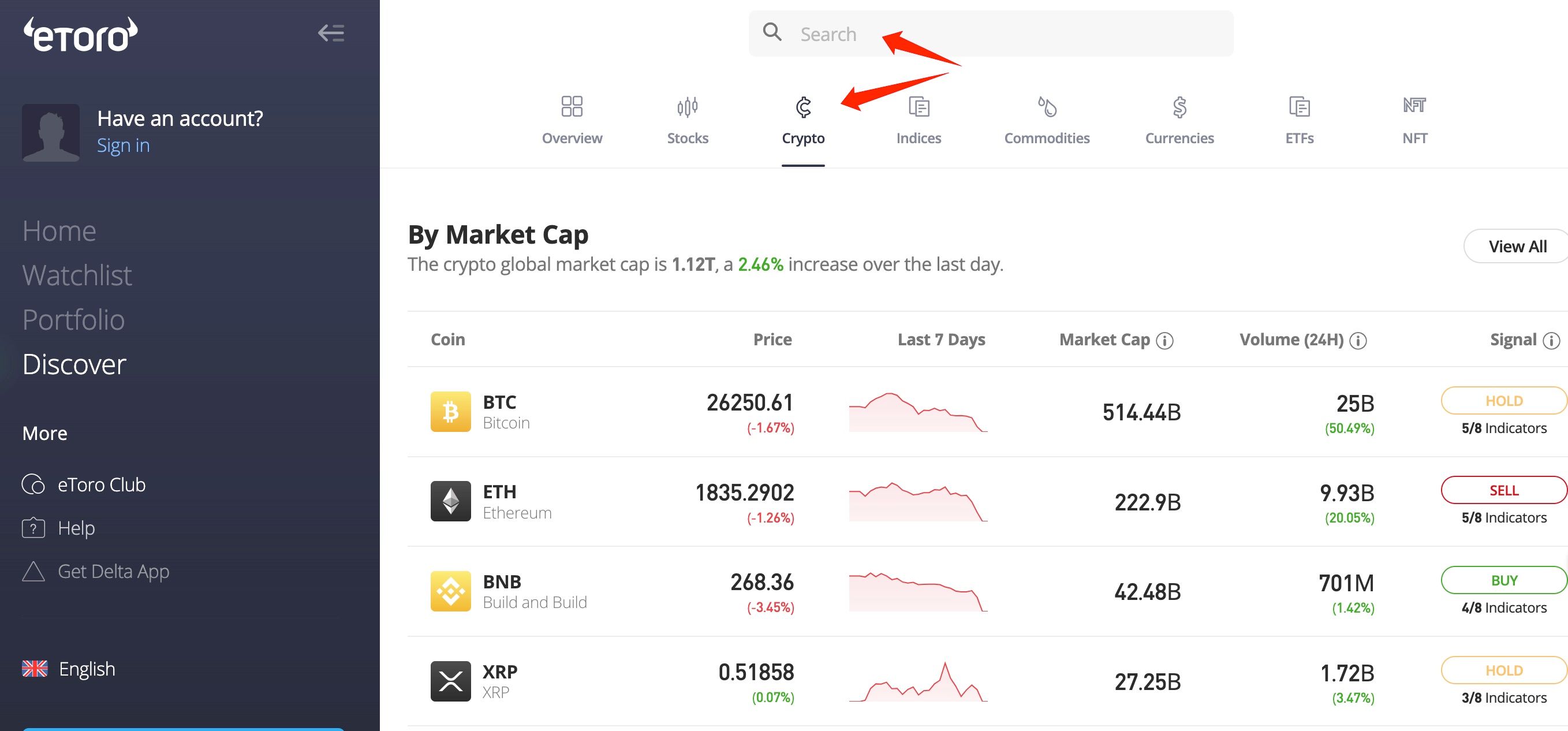Select the Currencies dollar icon
This screenshot has width=1568, height=731.
pyautogui.click(x=1178, y=106)
